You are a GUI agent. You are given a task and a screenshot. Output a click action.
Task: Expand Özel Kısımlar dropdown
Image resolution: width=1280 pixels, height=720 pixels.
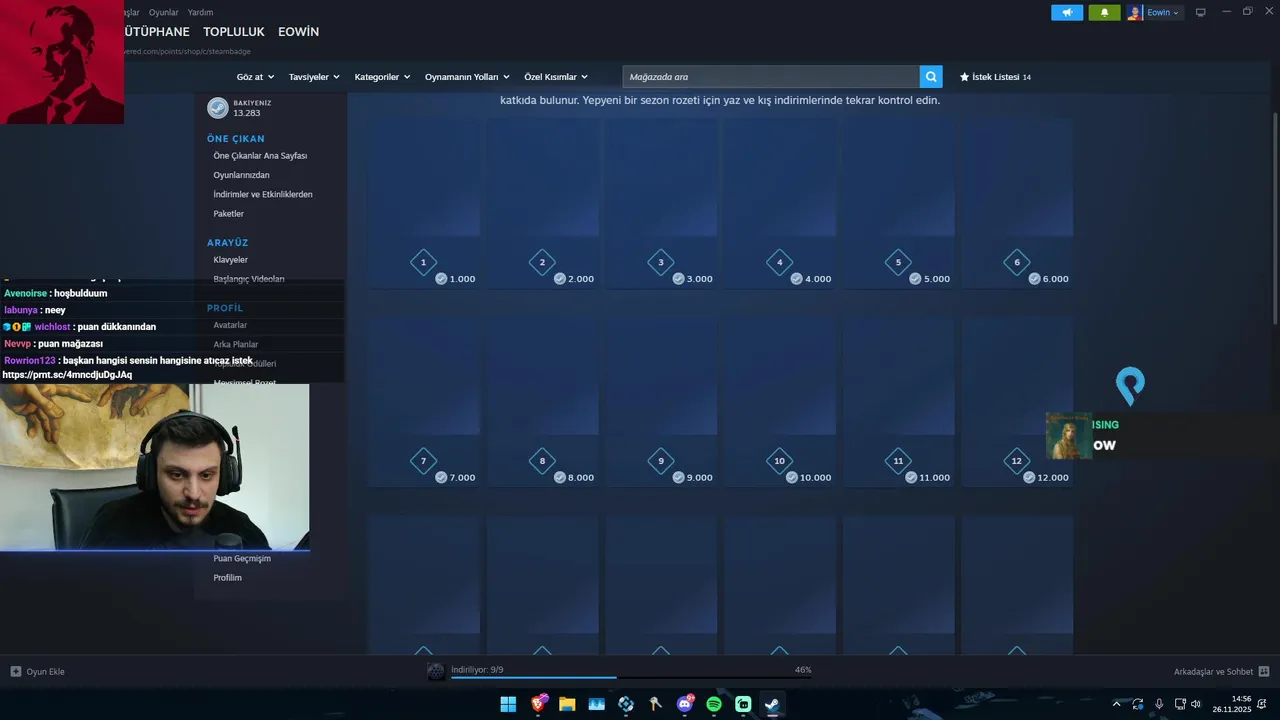(556, 77)
